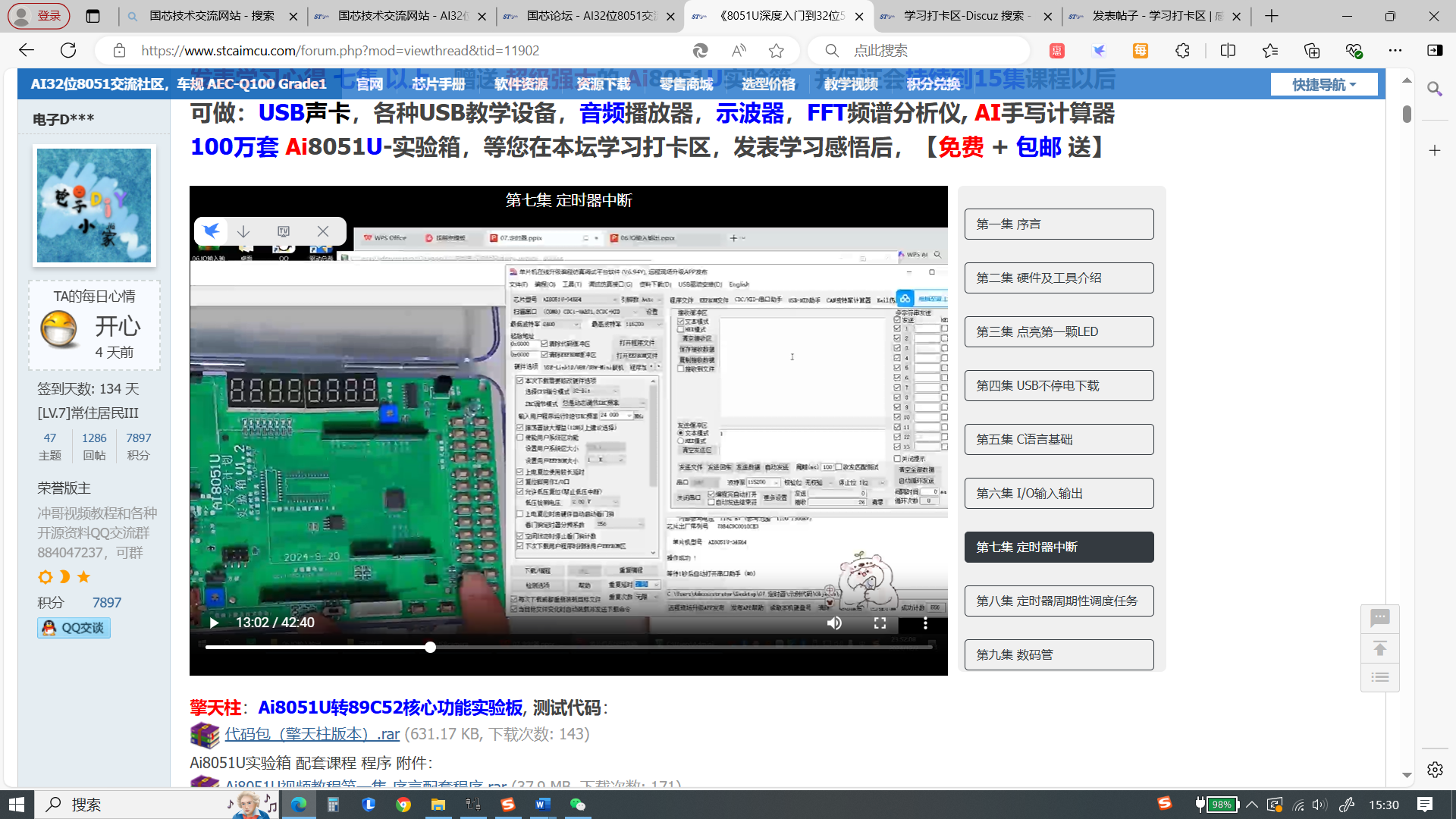Open sidebar settings gear icon
The image size is (1456, 819).
1435,770
